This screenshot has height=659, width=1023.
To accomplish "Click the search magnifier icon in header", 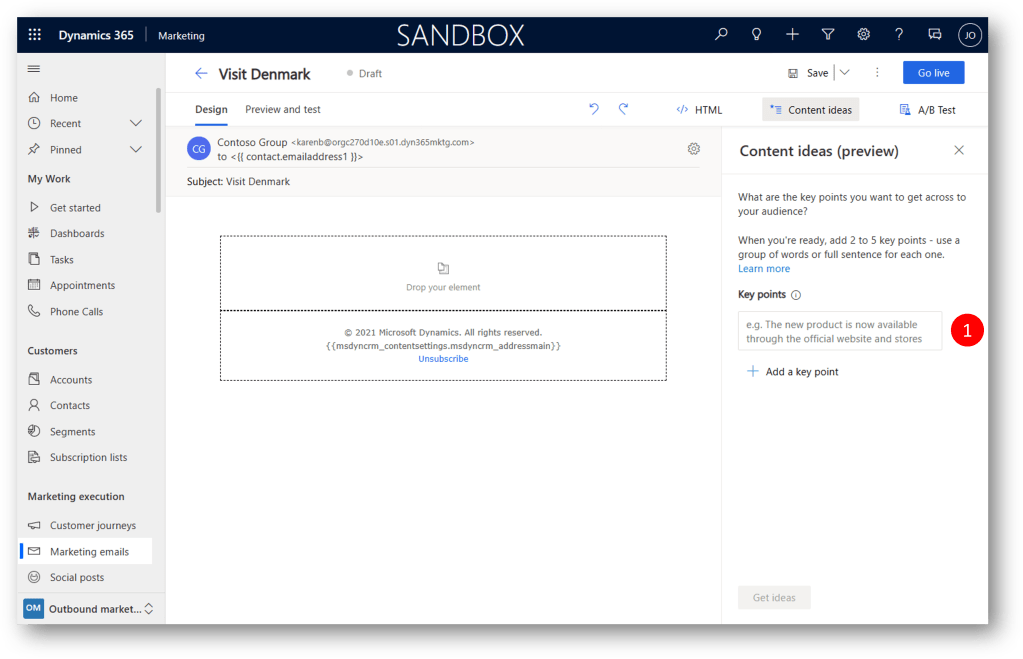I will click(721, 35).
